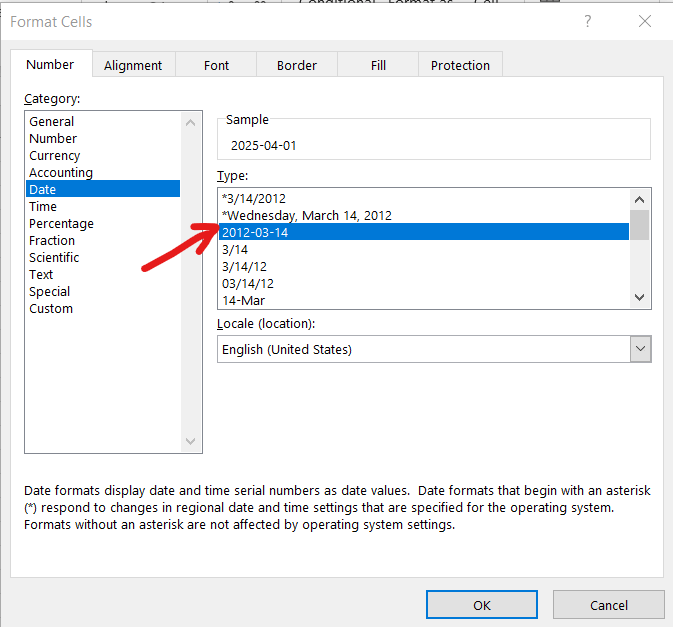Select Date category
The width and height of the screenshot is (673, 627).
pyautogui.click(x=103, y=189)
